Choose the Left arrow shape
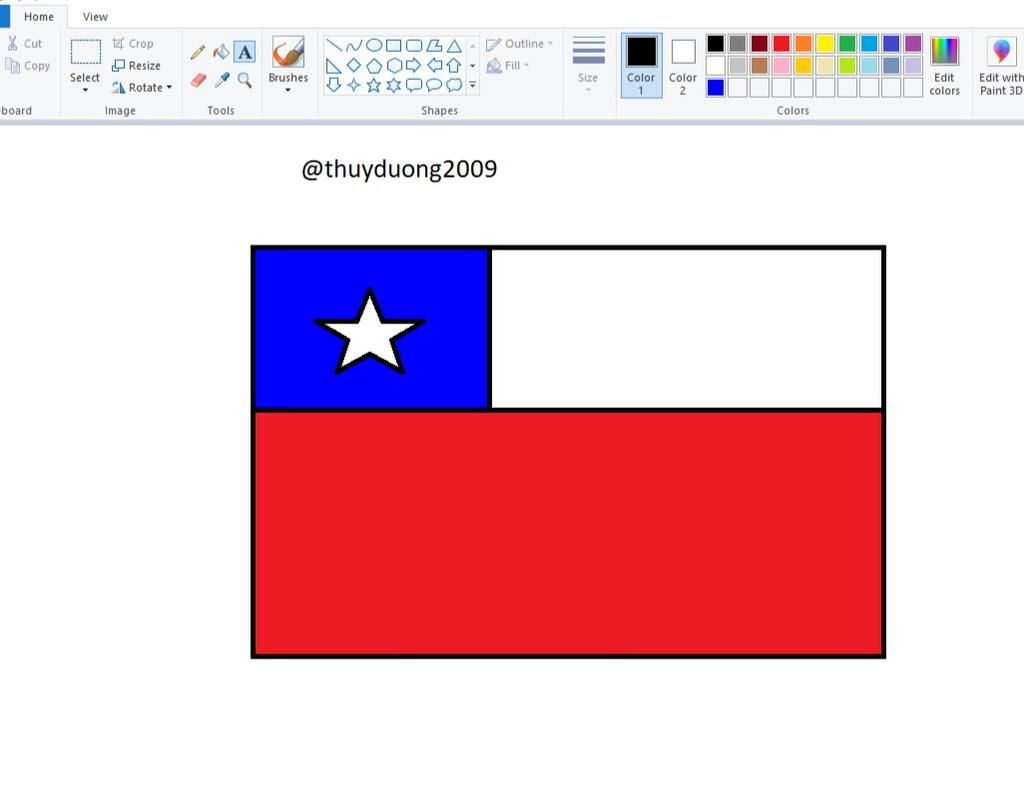Viewport: 1024px width, 799px height. [434, 65]
